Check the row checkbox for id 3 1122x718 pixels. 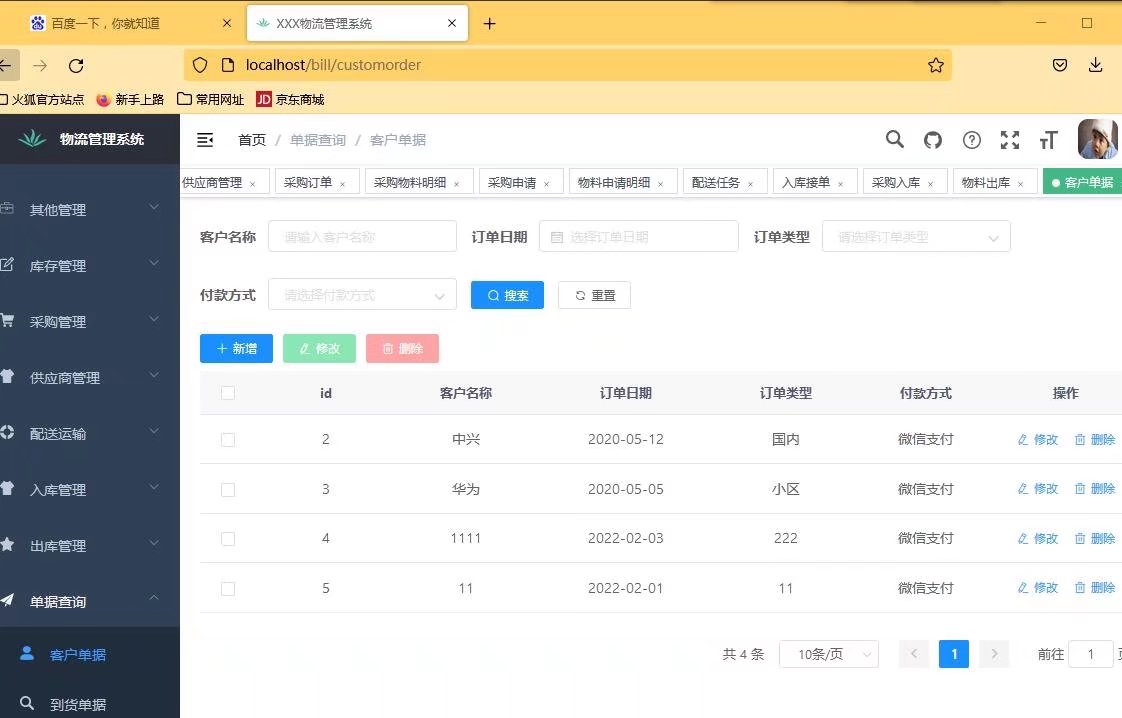(x=228, y=490)
